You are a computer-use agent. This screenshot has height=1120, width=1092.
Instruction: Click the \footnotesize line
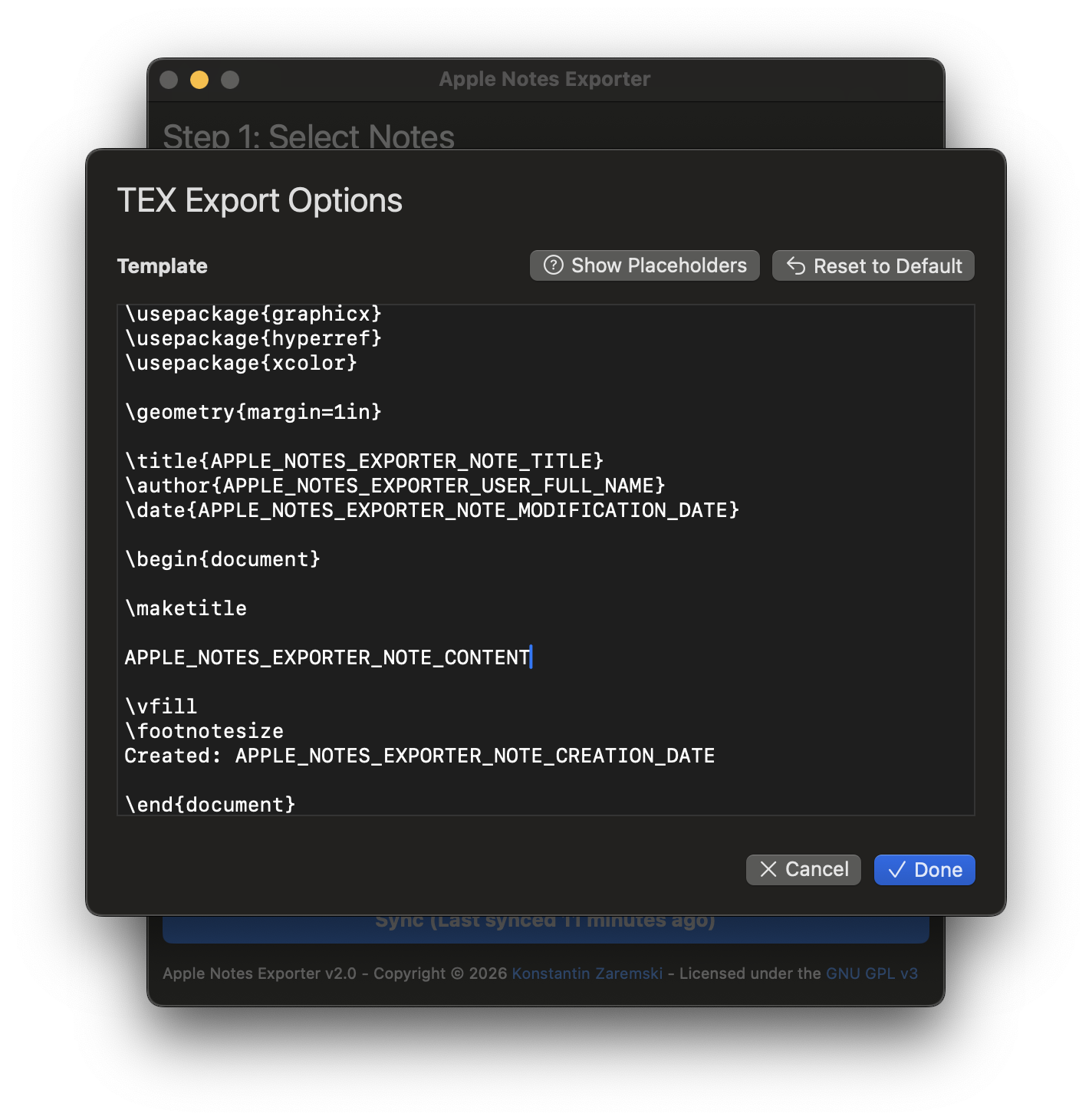(204, 731)
